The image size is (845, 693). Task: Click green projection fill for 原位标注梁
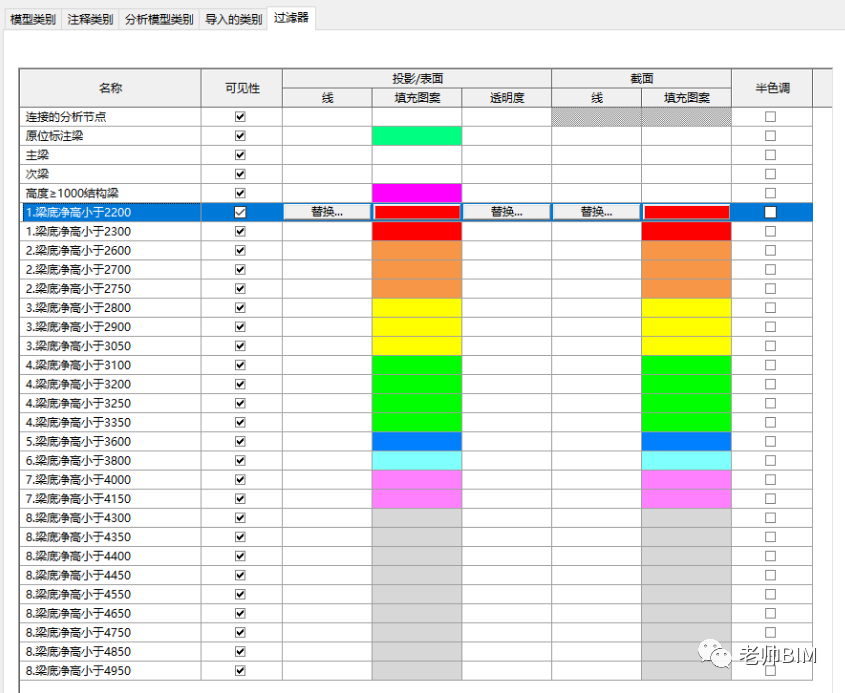click(x=417, y=136)
